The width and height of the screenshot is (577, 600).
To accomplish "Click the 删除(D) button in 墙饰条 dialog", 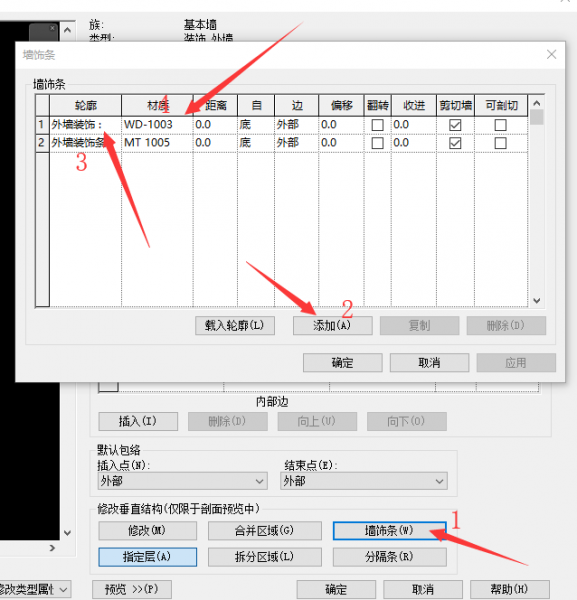I will tap(506, 326).
